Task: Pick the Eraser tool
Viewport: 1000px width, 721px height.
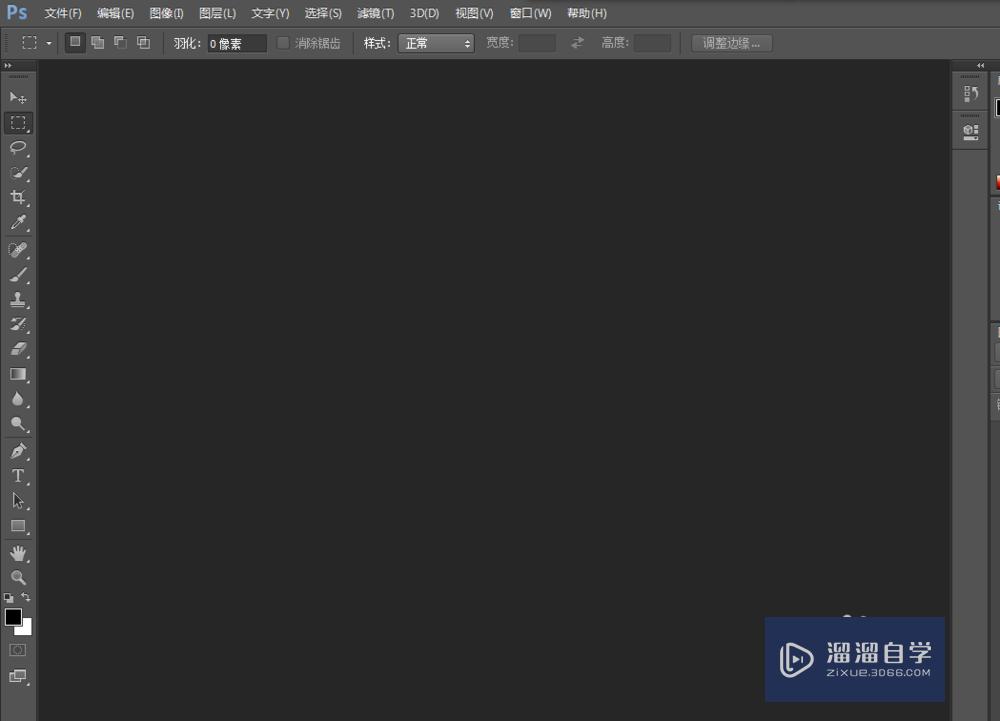Action: coord(17,350)
